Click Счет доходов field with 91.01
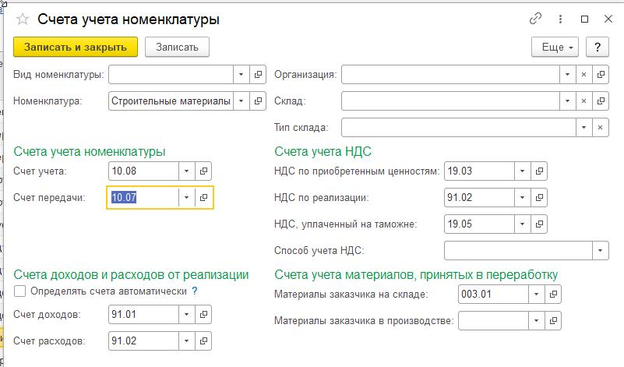This screenshot has height=367, width=624. click(x=143, y=314)
